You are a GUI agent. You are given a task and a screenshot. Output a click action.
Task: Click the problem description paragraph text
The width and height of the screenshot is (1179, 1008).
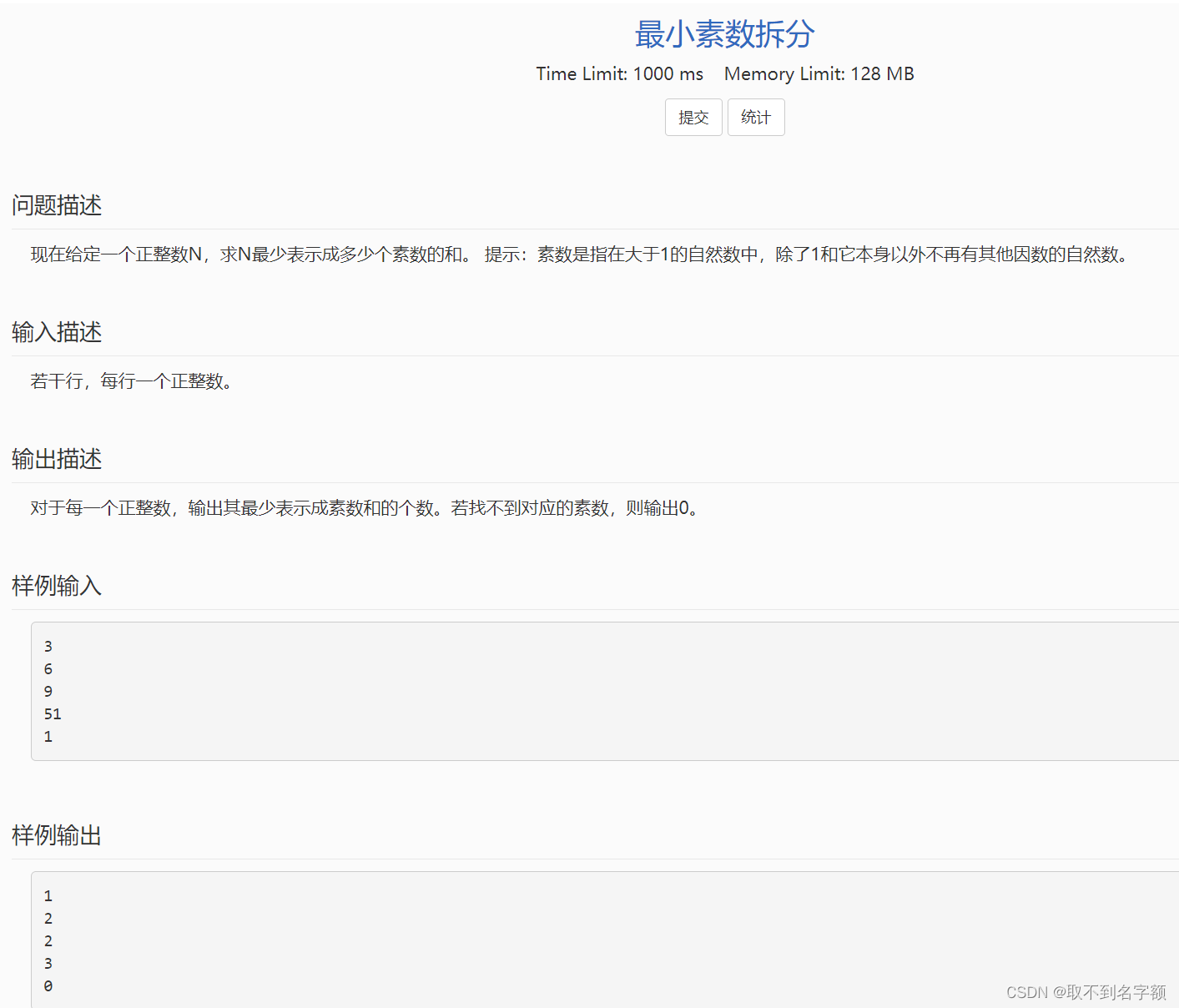coord(576,255)
